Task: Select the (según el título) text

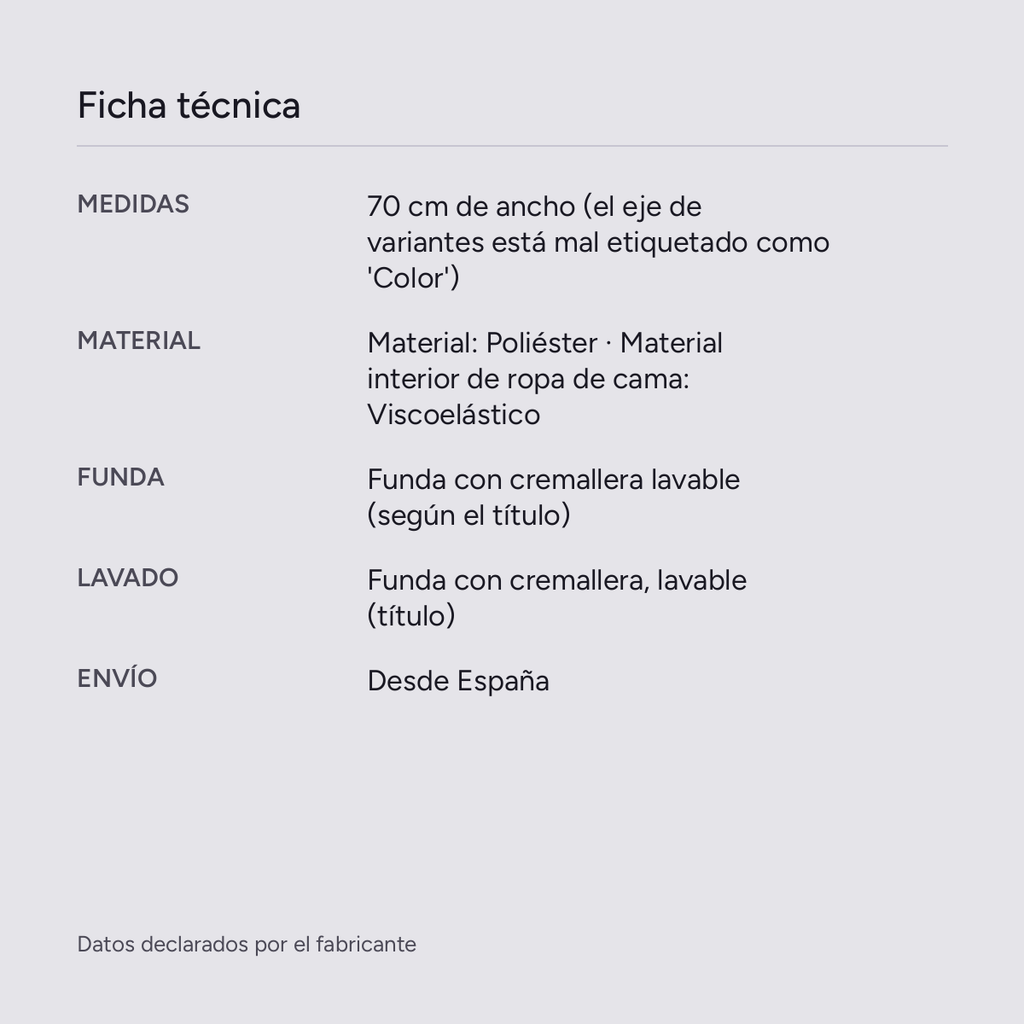Action: (468, 515)
